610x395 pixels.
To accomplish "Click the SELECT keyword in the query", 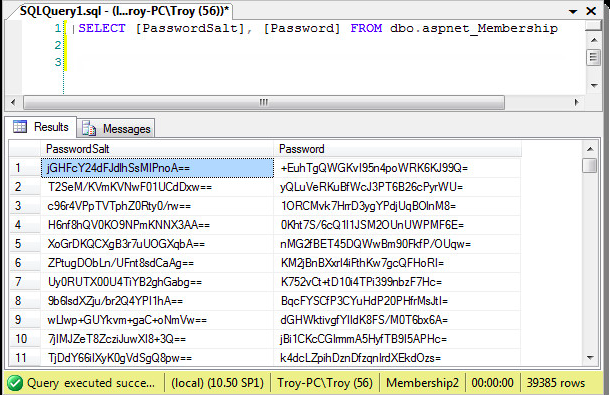I will pos(102,28).
